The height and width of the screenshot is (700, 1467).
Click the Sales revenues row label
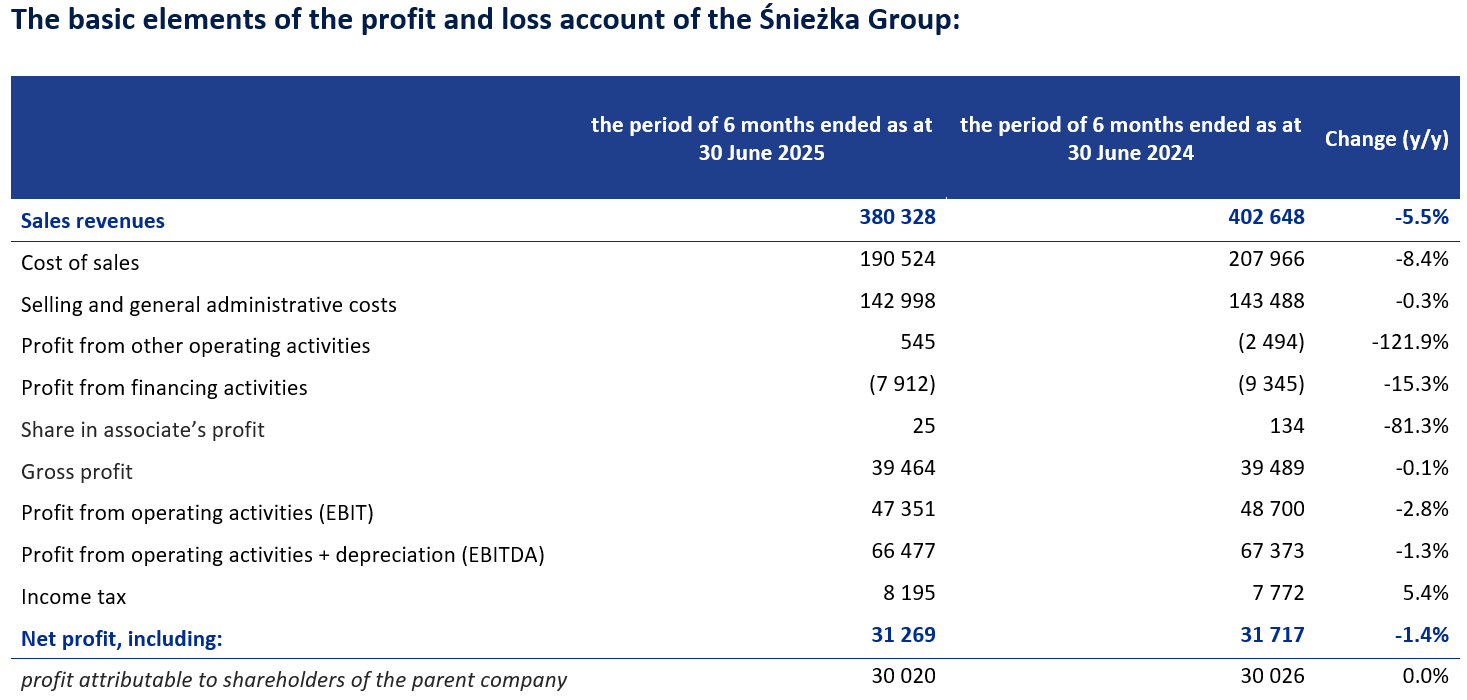coord(93,221)
